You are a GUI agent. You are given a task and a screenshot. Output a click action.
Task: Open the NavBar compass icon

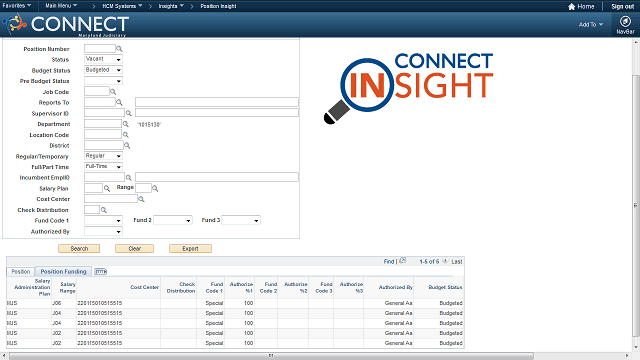tap(625, 21)
